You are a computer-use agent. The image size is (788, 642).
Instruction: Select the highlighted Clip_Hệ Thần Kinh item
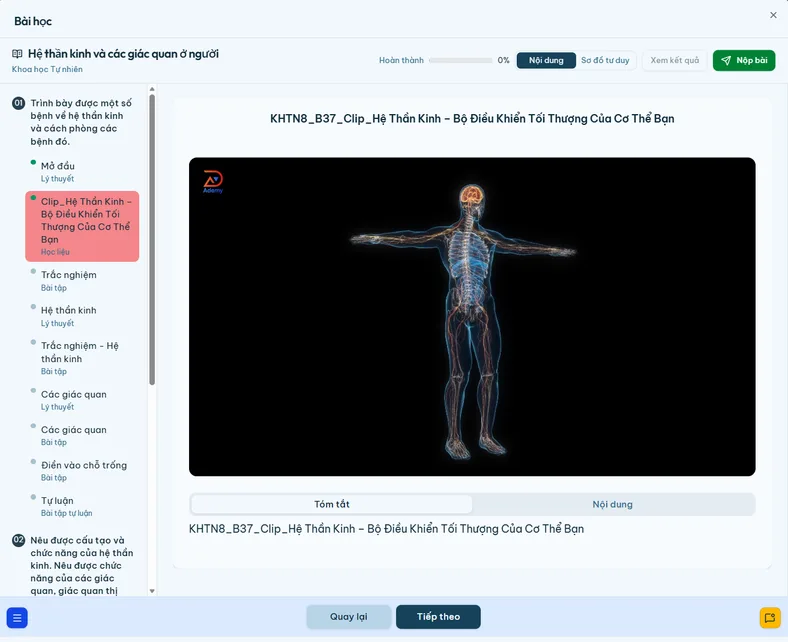tap(82, 226)
